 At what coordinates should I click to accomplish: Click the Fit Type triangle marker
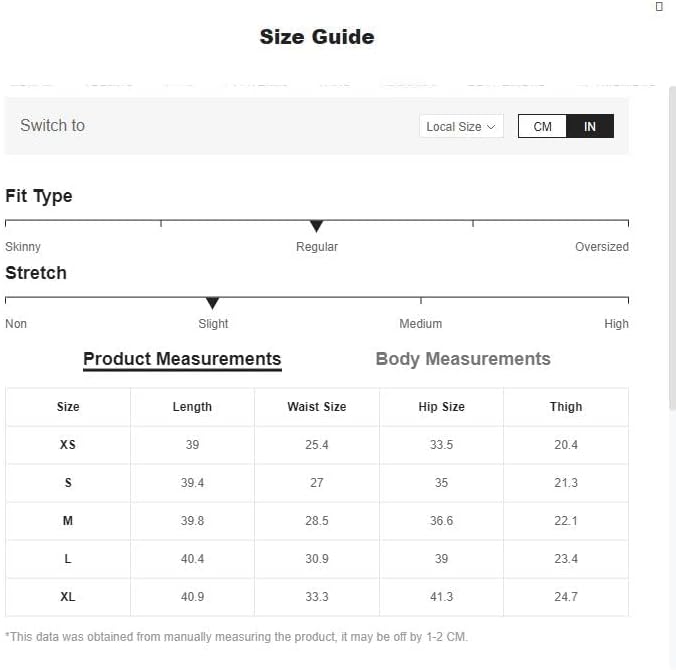[317, 227]
